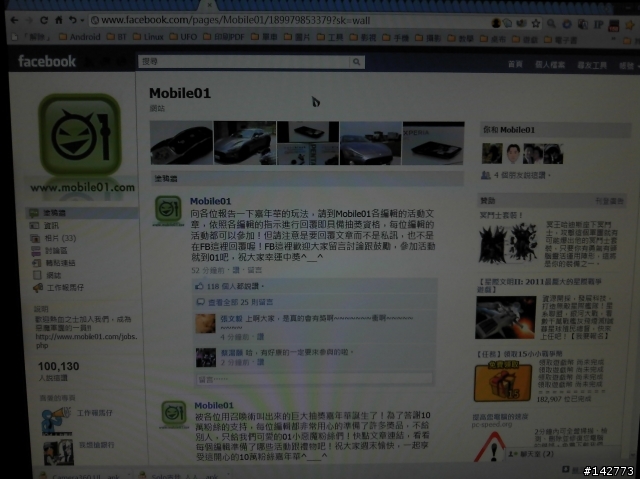
Task: Open the XPERIA phone photo thumbnail
Action: (433, 144)
